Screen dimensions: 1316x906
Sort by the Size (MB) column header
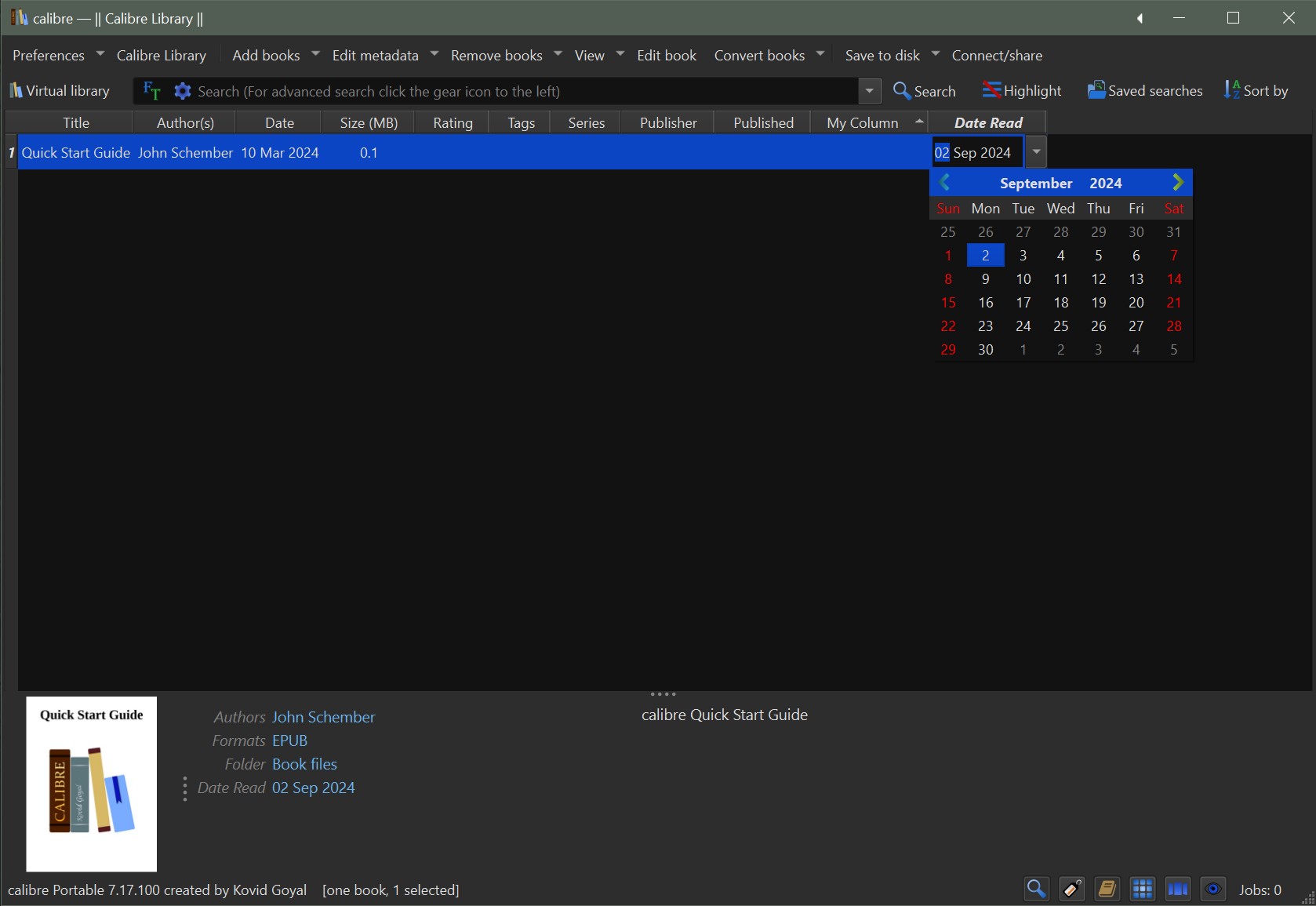[x=369, y=123]
